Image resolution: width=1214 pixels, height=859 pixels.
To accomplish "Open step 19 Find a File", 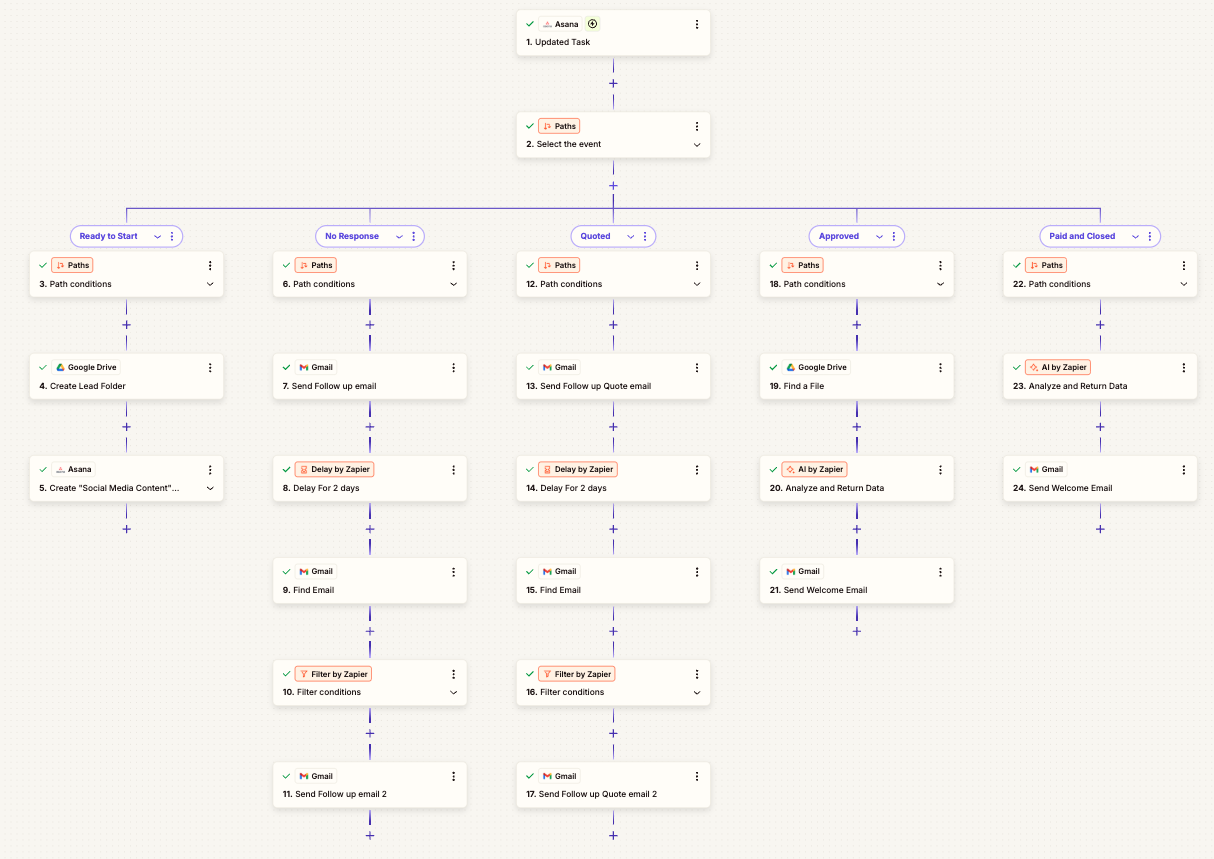I will coord(857,377).
